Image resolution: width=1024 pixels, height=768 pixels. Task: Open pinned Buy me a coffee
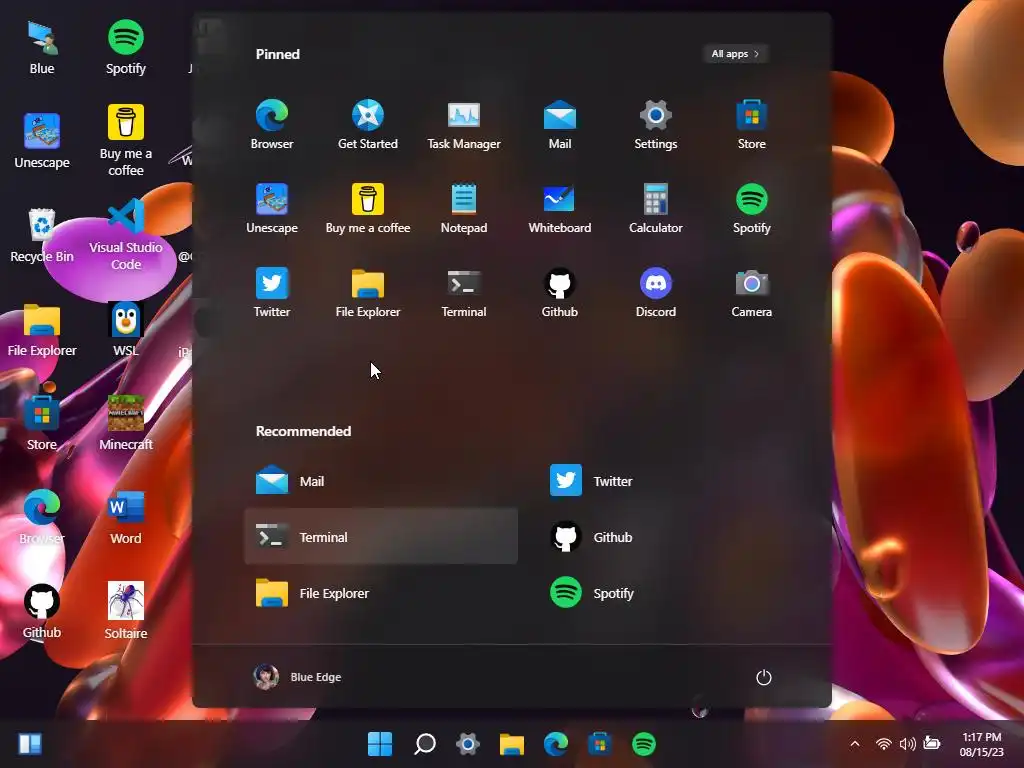coord(368,209)
